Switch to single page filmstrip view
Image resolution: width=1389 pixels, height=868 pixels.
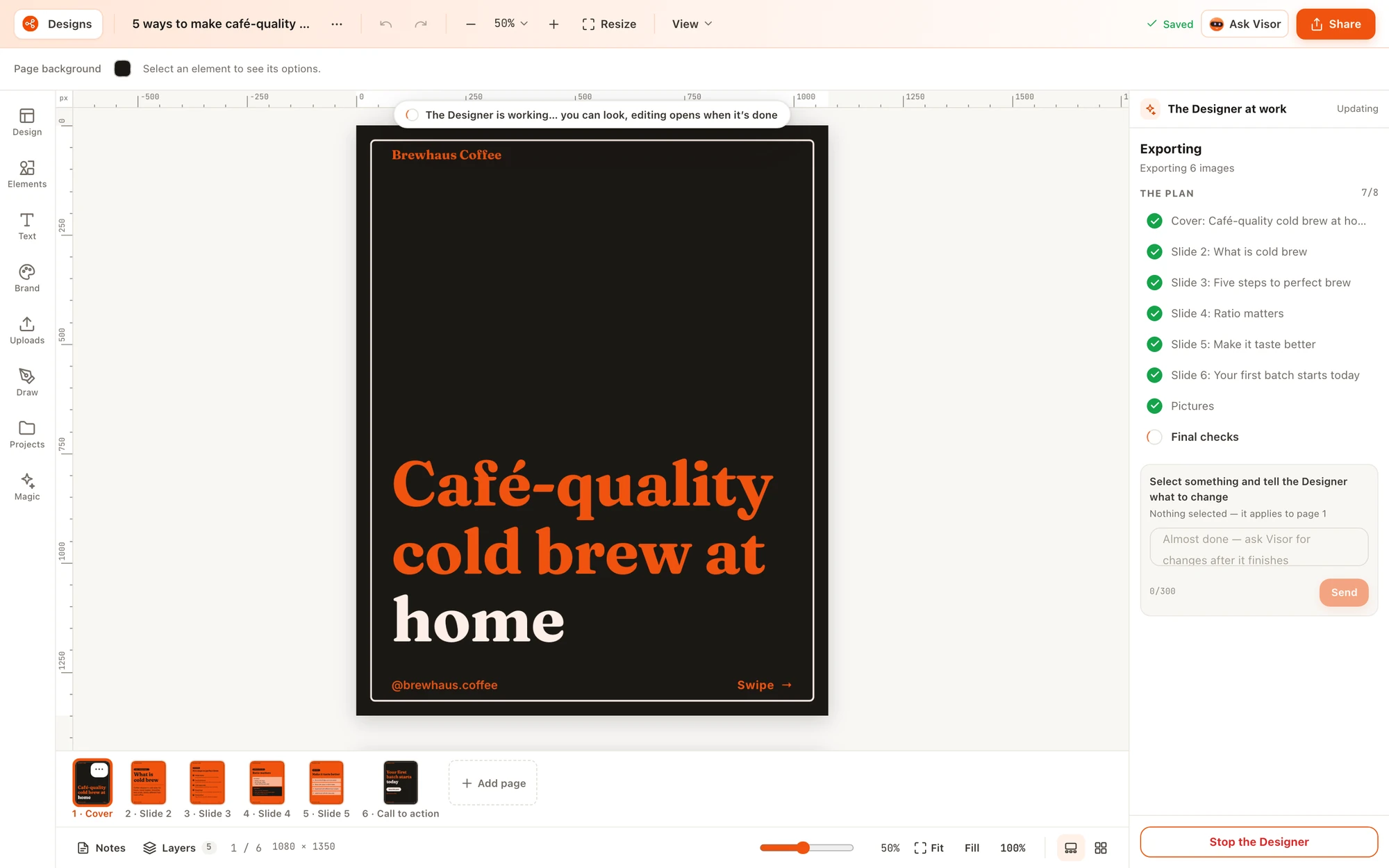click(x=1071, y=848)
